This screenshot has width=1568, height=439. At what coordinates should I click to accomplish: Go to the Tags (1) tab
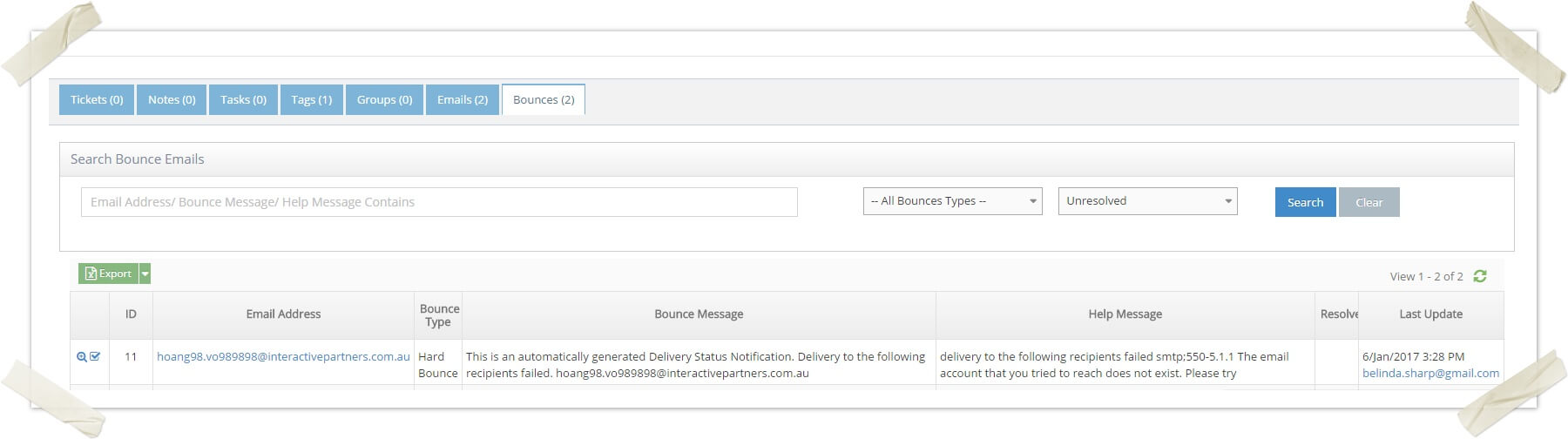pyautogui.click(x=311, y=99)
